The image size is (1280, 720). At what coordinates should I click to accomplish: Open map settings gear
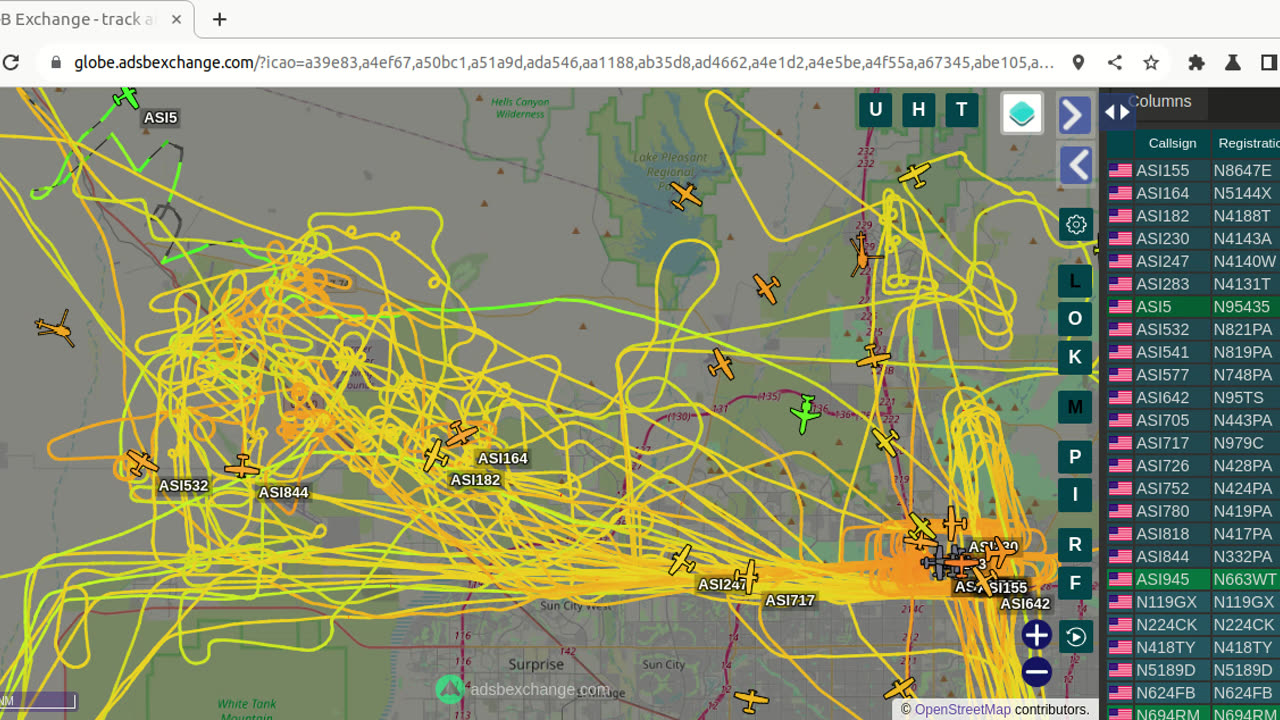tap(1076, 224)
